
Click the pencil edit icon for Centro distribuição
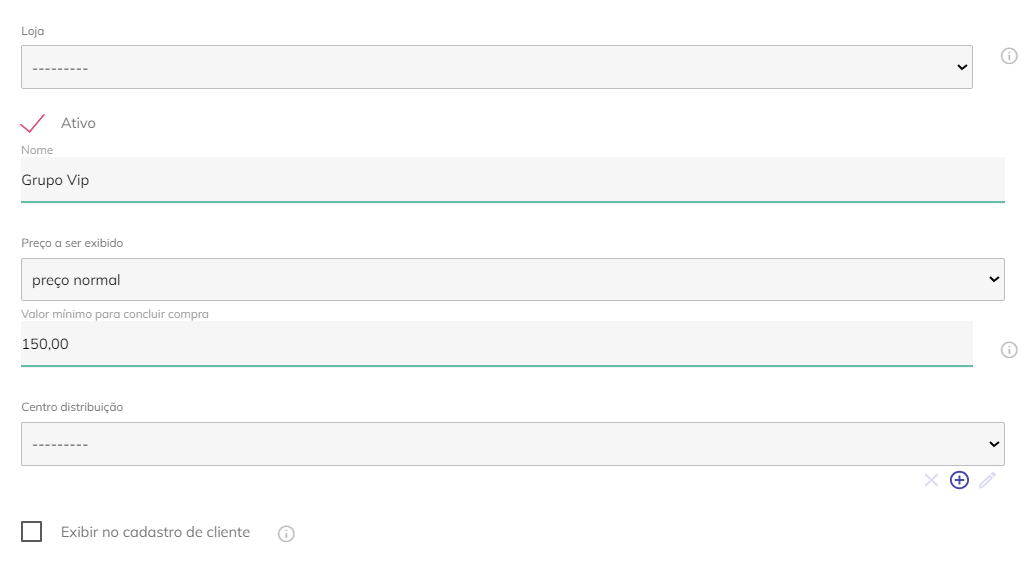tap(988, 480)
